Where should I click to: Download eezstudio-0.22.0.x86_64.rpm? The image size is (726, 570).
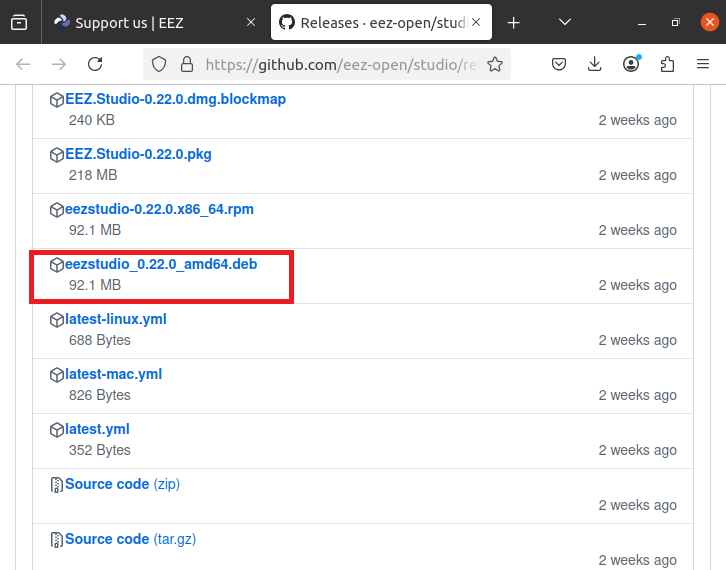[159, 210]
